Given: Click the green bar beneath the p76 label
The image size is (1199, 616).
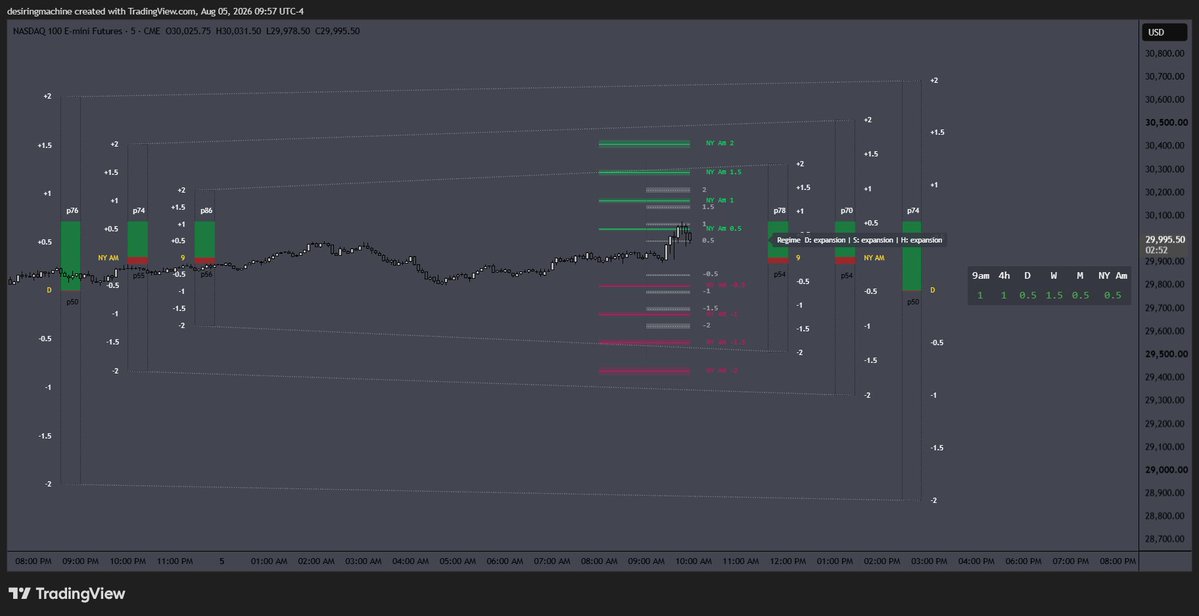Looking at the screenshot, I should [x=71, y=256].
